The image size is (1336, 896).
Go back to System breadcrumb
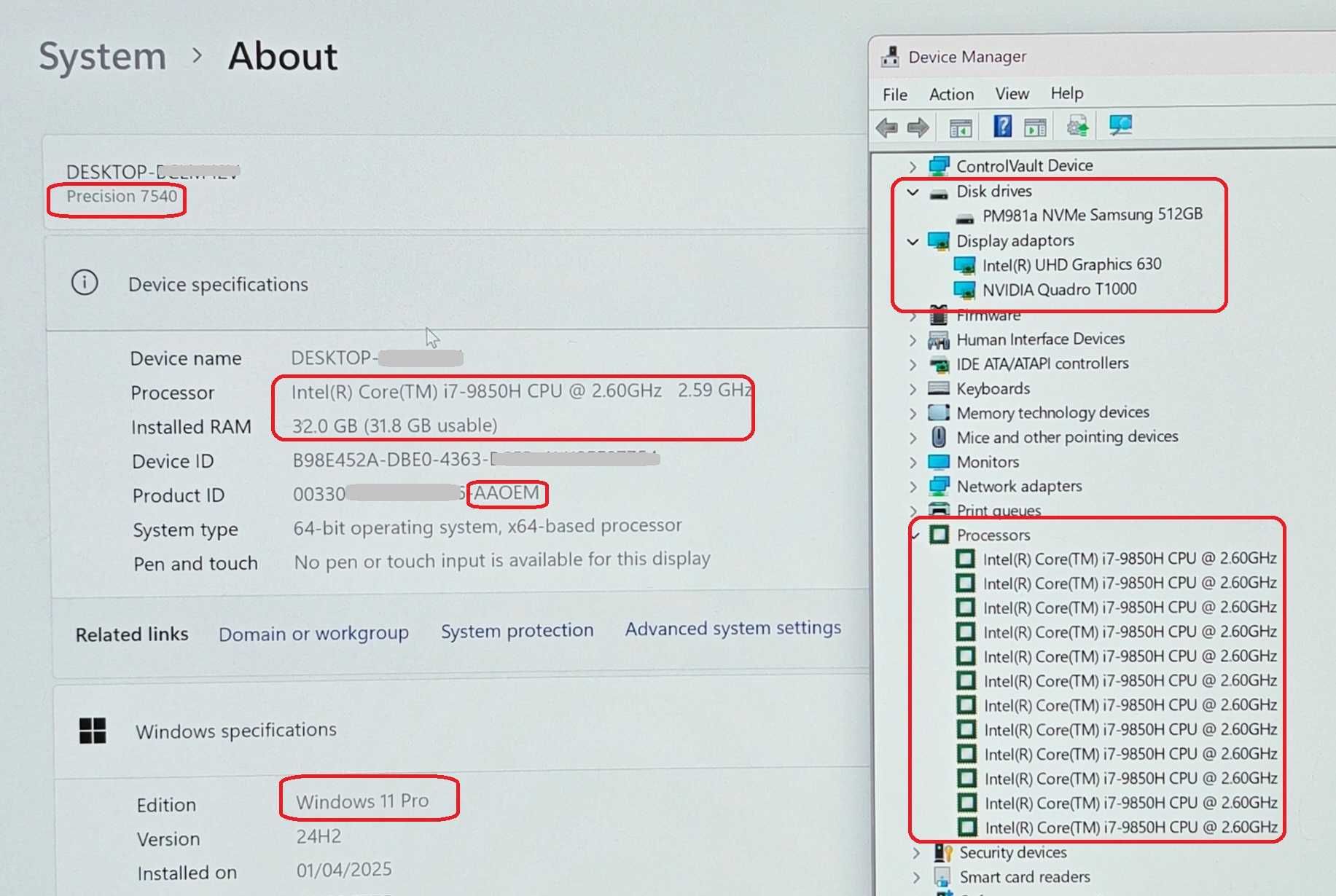[102, 57]
